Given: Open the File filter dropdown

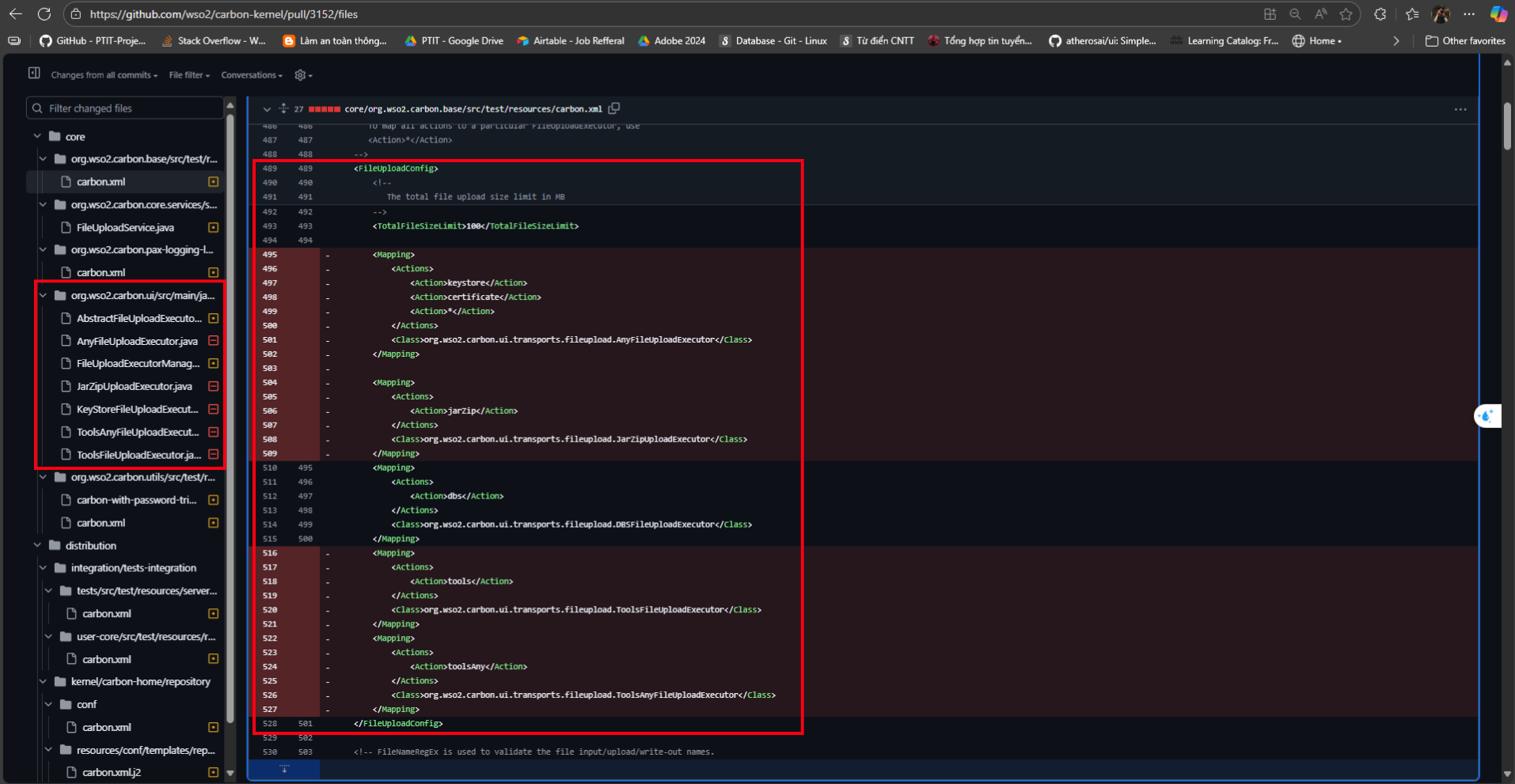Looking at the screenshot, I should point(189,75).
